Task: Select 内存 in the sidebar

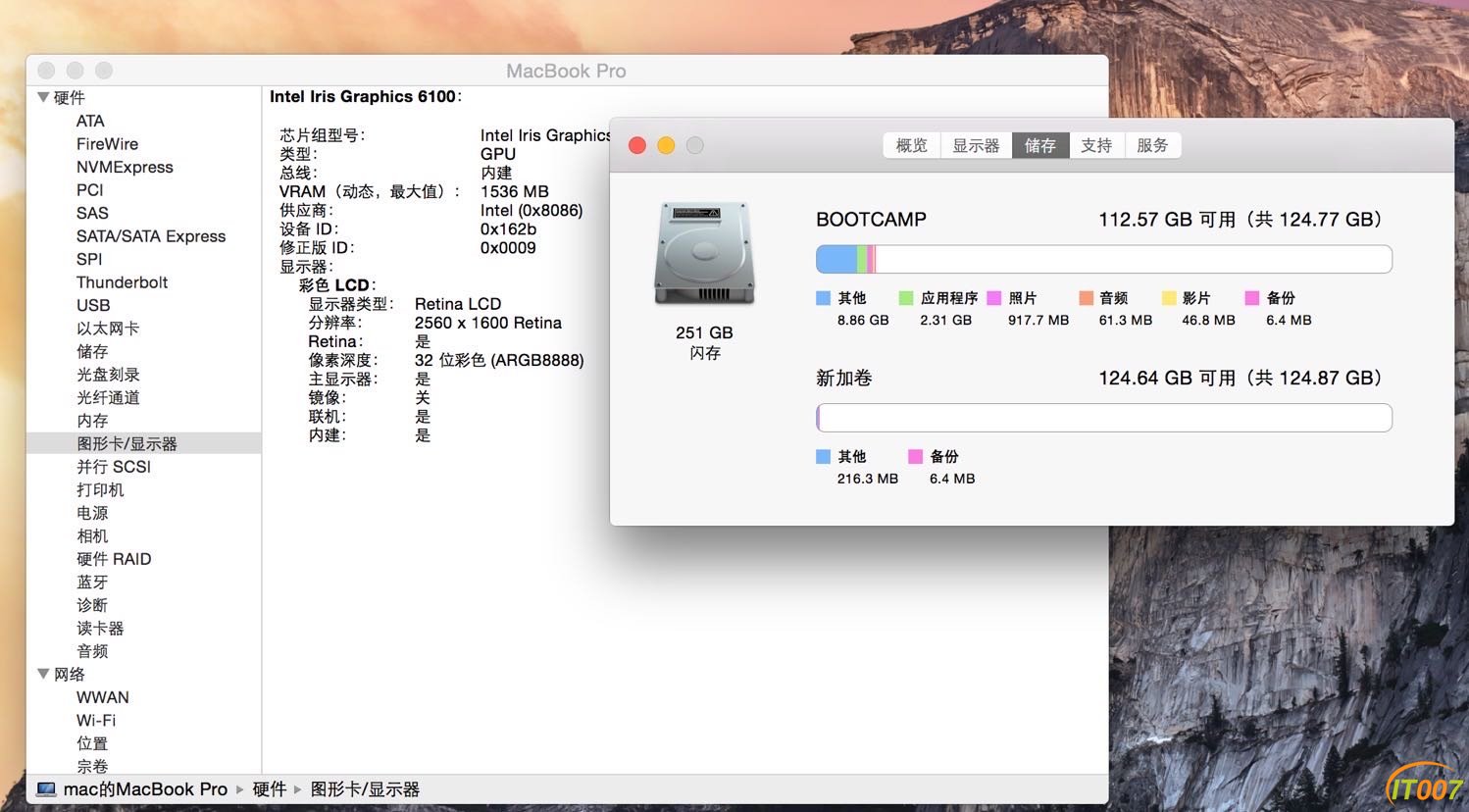Action: [92, 421]
